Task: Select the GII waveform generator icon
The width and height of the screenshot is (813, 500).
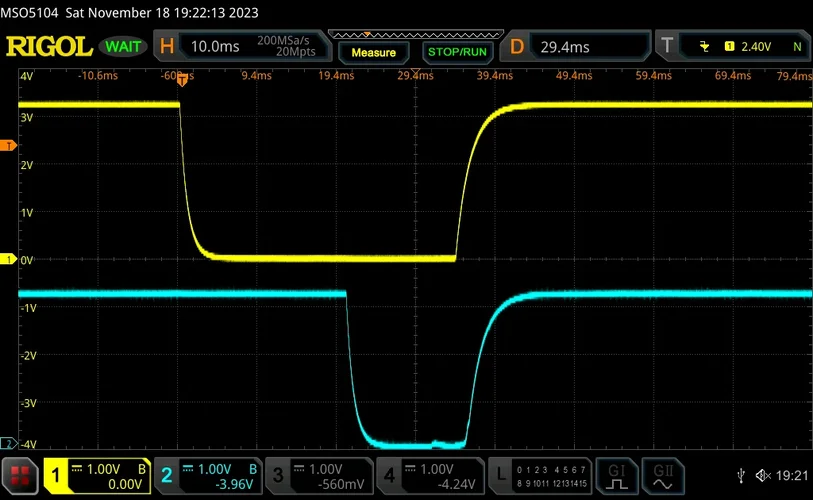Action: [x=663, y=475]
